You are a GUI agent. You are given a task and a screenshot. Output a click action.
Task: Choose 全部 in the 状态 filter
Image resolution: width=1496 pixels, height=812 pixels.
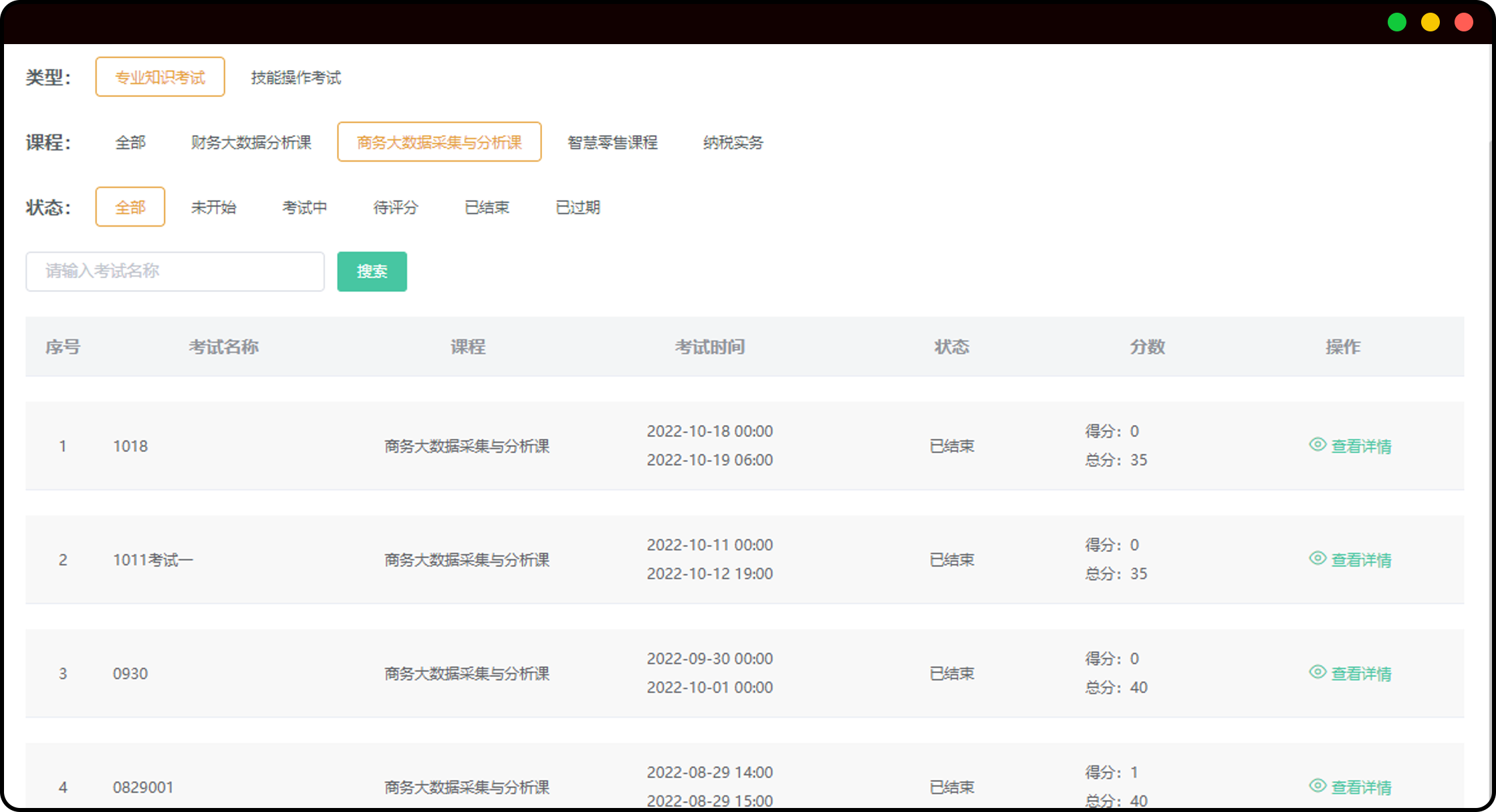(x=130, y=207)
